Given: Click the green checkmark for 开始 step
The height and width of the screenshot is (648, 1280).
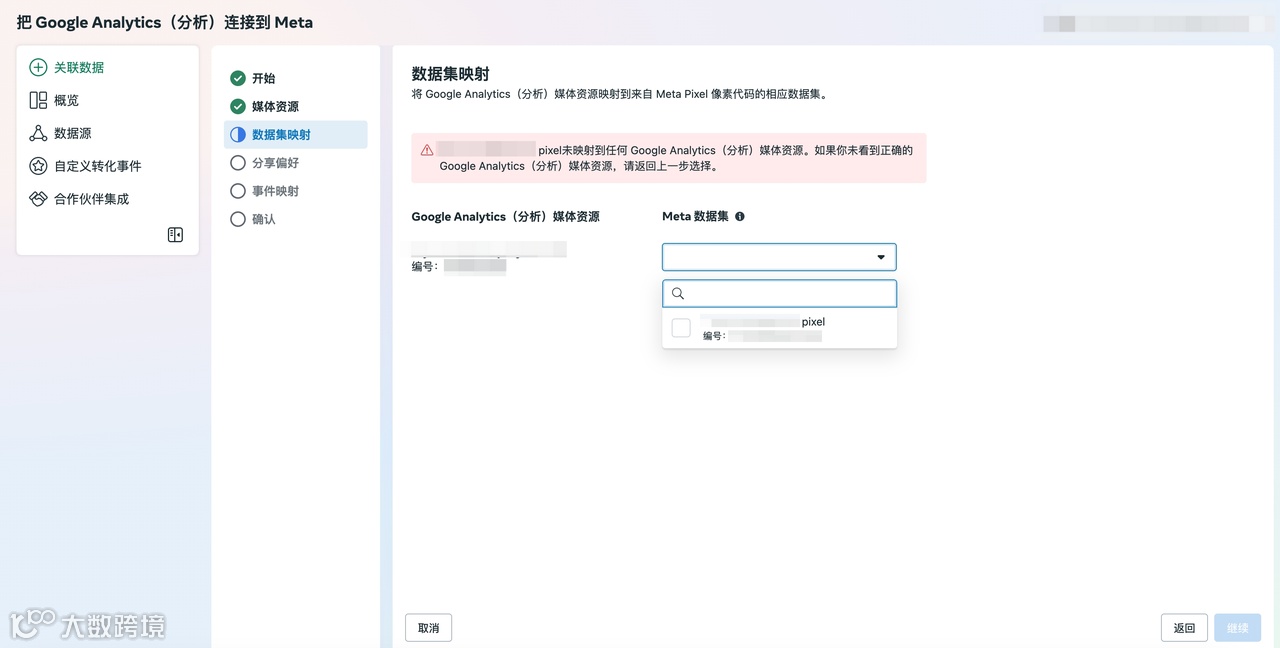Looking at the screenshot, I should point(238,78).
